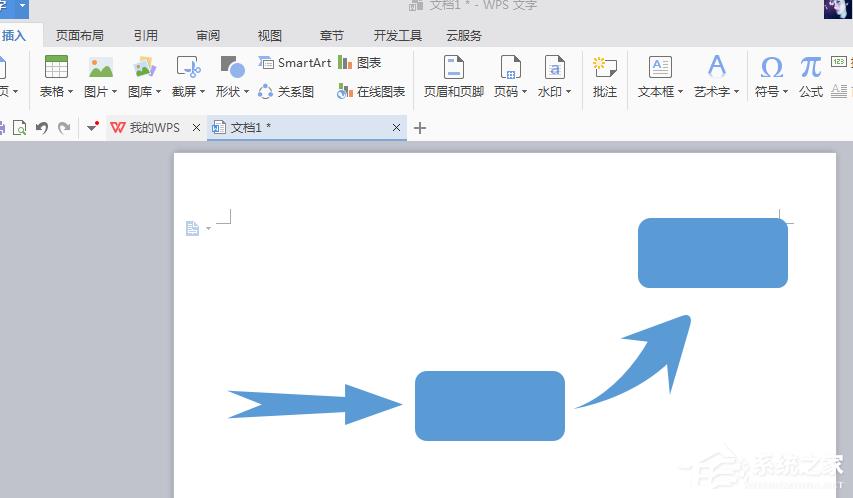Expand the 形状 dropdown arrow

click(246, 91)
